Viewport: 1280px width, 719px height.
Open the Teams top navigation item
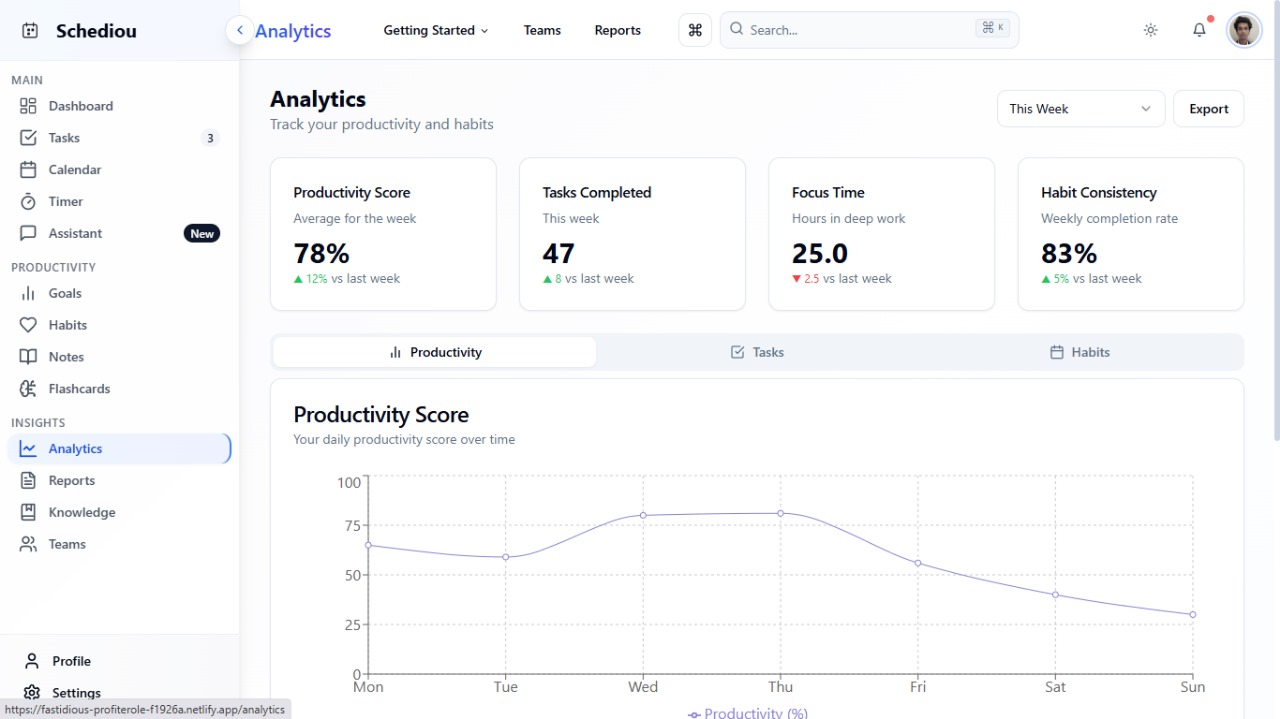coord(542,30)
